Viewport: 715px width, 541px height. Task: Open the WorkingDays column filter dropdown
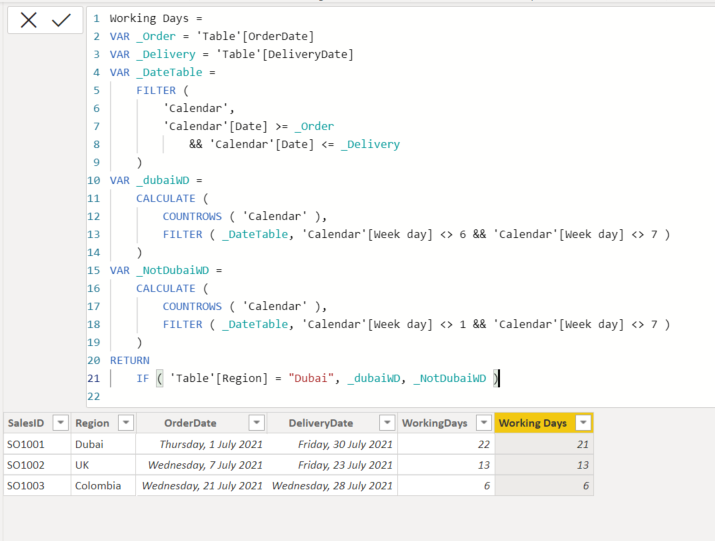pos(483,423)
